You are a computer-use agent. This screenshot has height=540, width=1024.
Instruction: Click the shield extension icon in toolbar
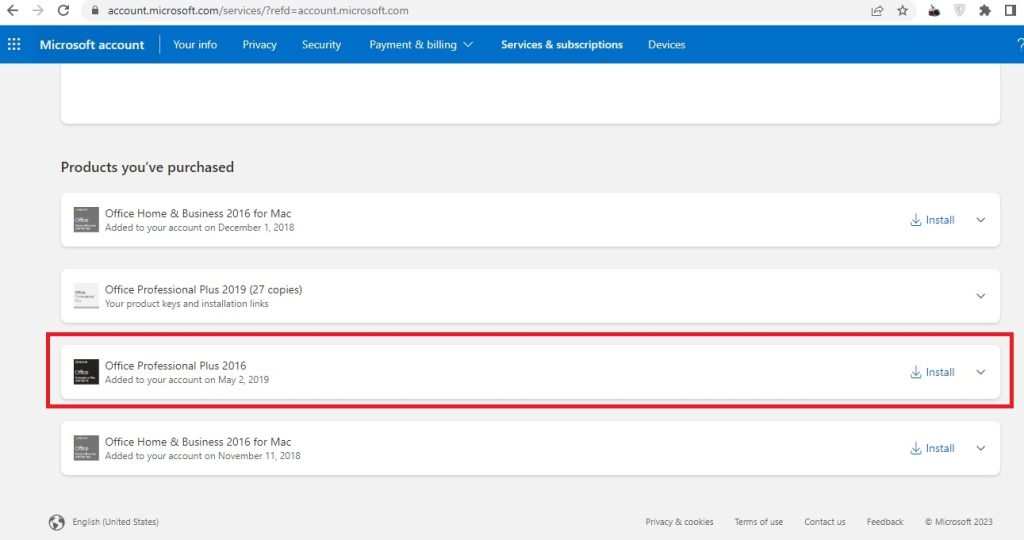click(958, 11)
